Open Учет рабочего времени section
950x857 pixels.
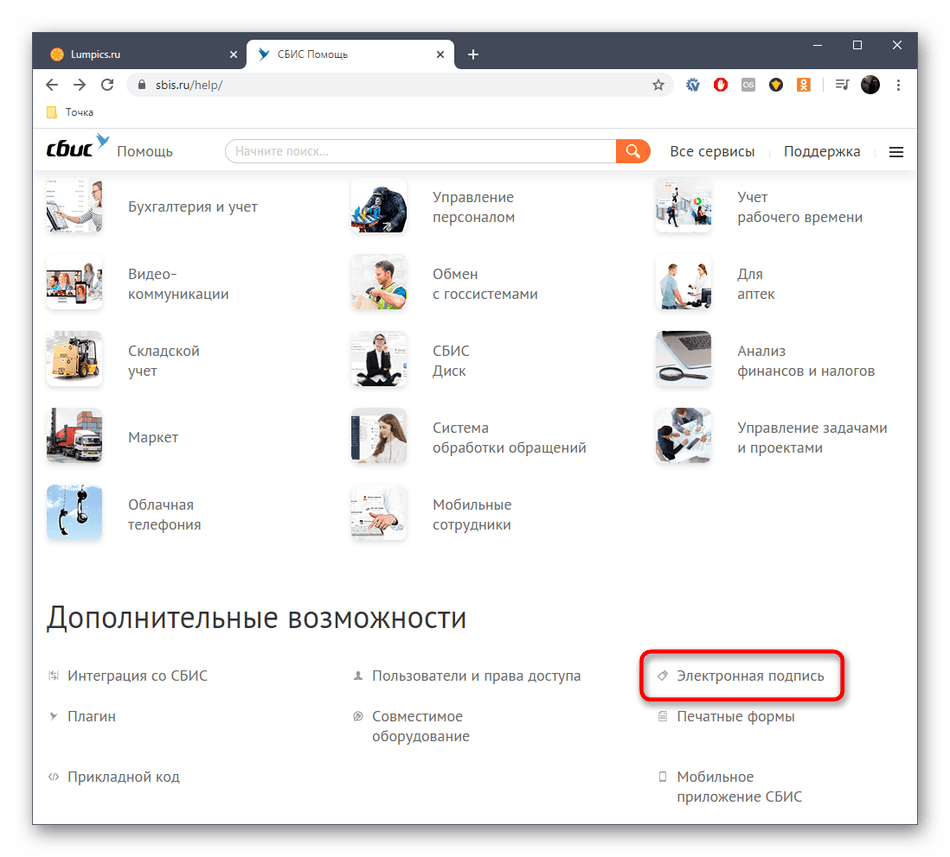800,207
